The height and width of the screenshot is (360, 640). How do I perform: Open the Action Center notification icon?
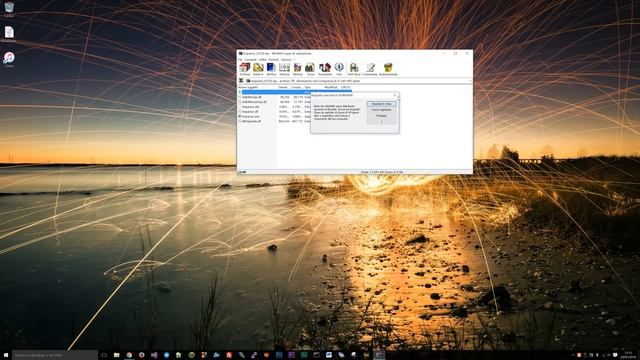615,355
